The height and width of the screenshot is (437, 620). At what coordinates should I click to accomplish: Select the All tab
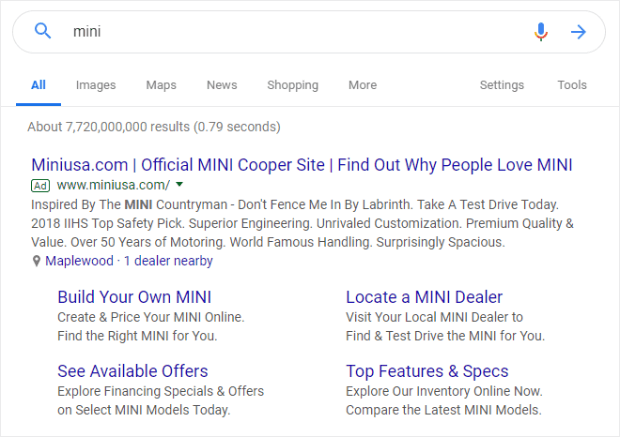pyautogui.click(x=38, y=85)
